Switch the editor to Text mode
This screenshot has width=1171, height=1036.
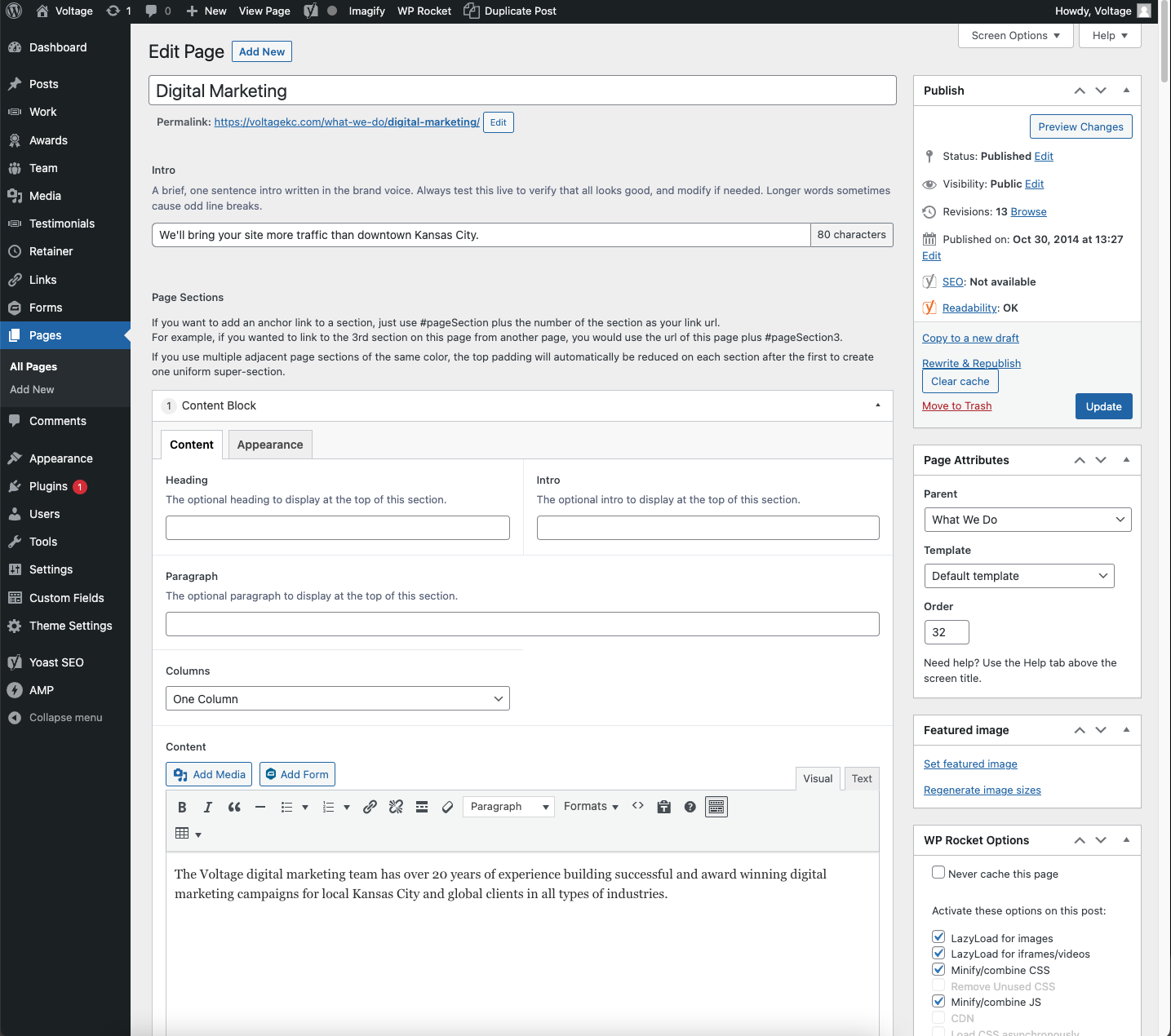click(861, 778)
